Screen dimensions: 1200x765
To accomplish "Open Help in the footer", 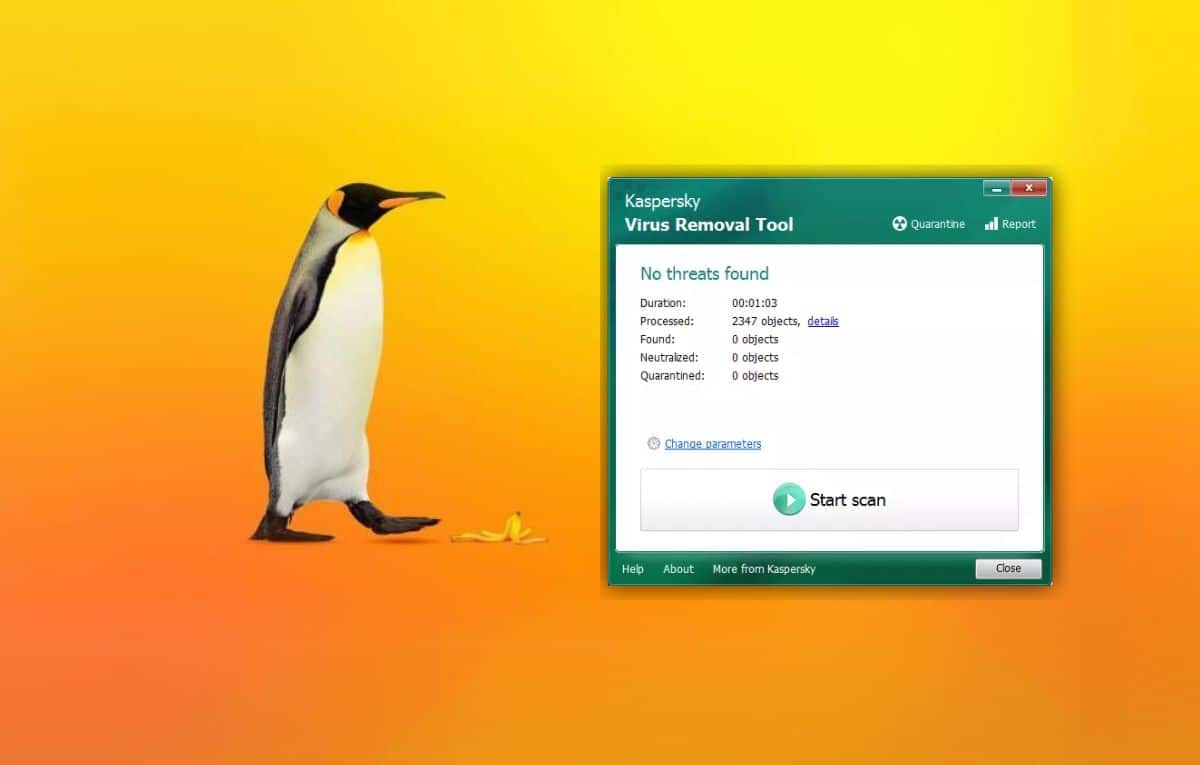I will 633,569.
